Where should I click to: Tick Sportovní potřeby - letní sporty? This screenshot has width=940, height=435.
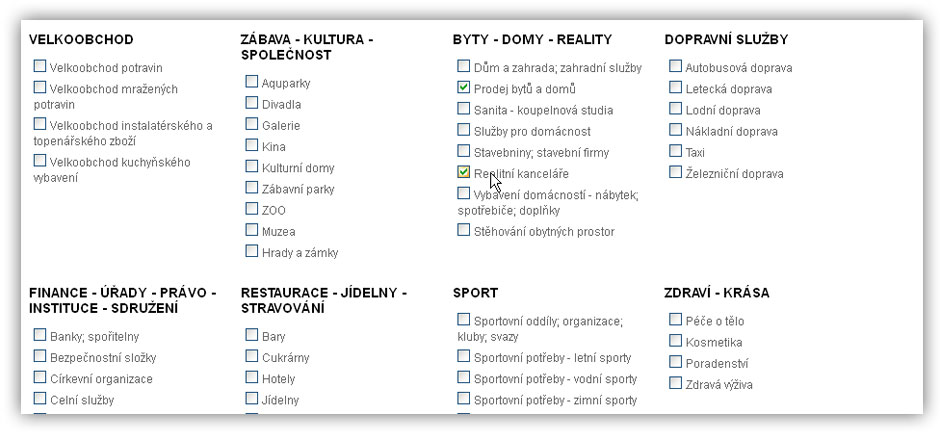click(464, 356)
